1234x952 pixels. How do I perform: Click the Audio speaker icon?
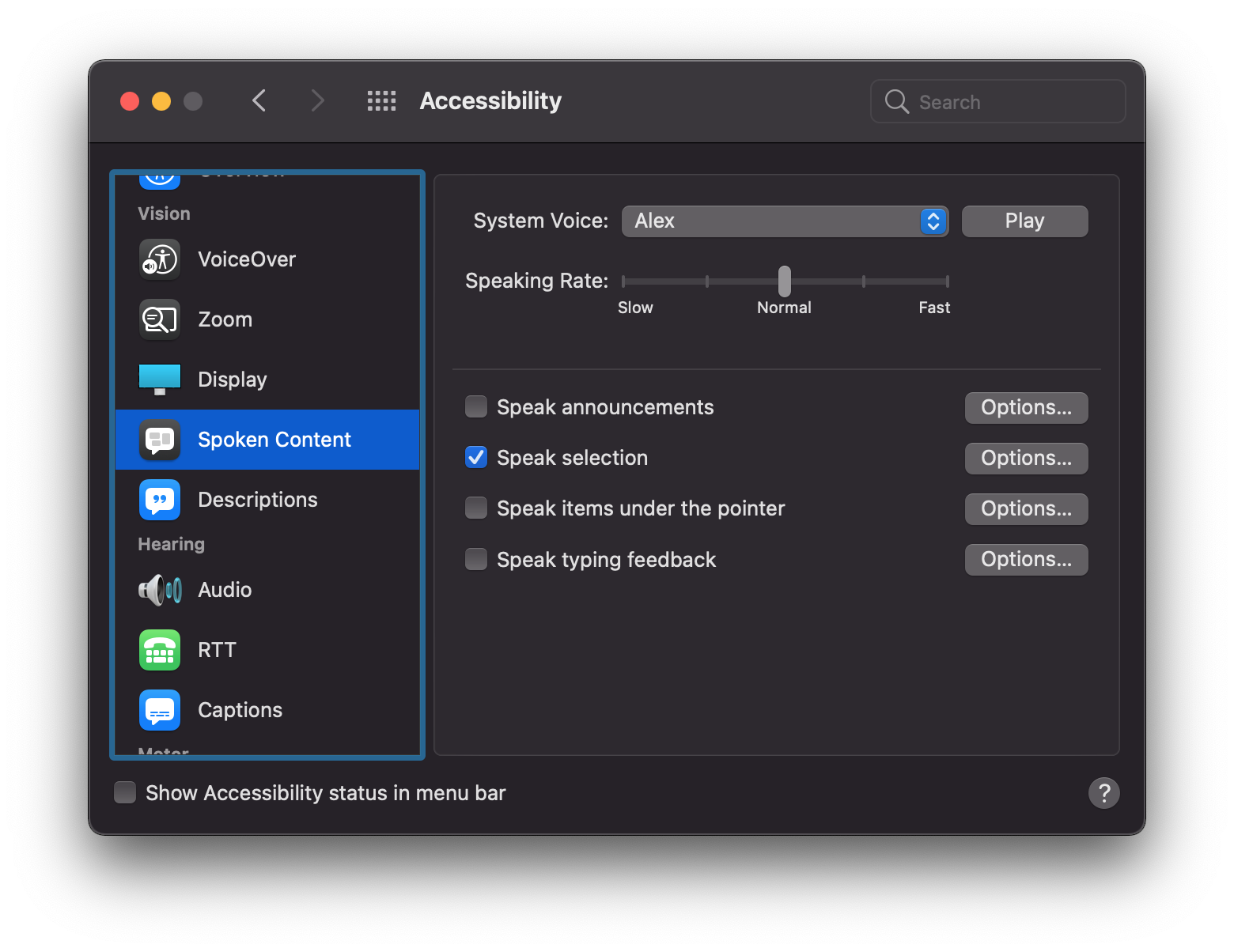click(x=159, y=589)
